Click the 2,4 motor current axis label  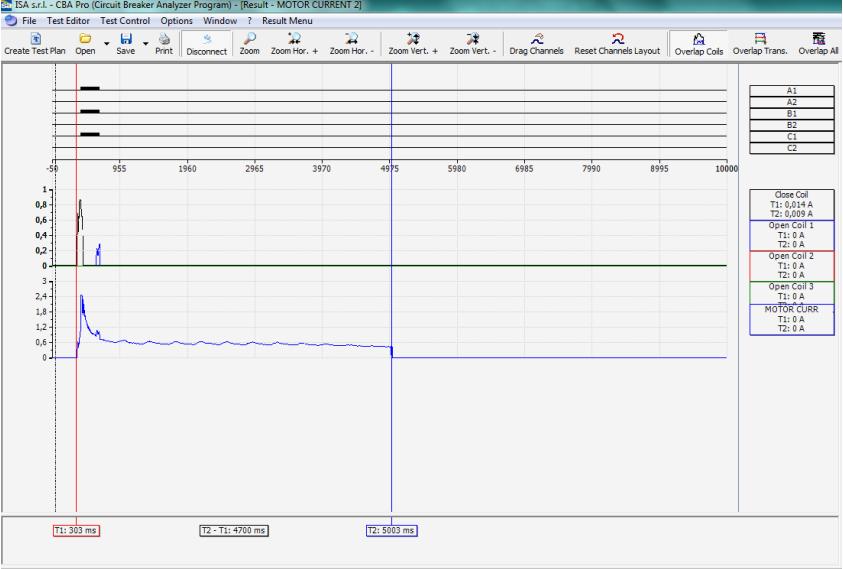coord(41,296)
